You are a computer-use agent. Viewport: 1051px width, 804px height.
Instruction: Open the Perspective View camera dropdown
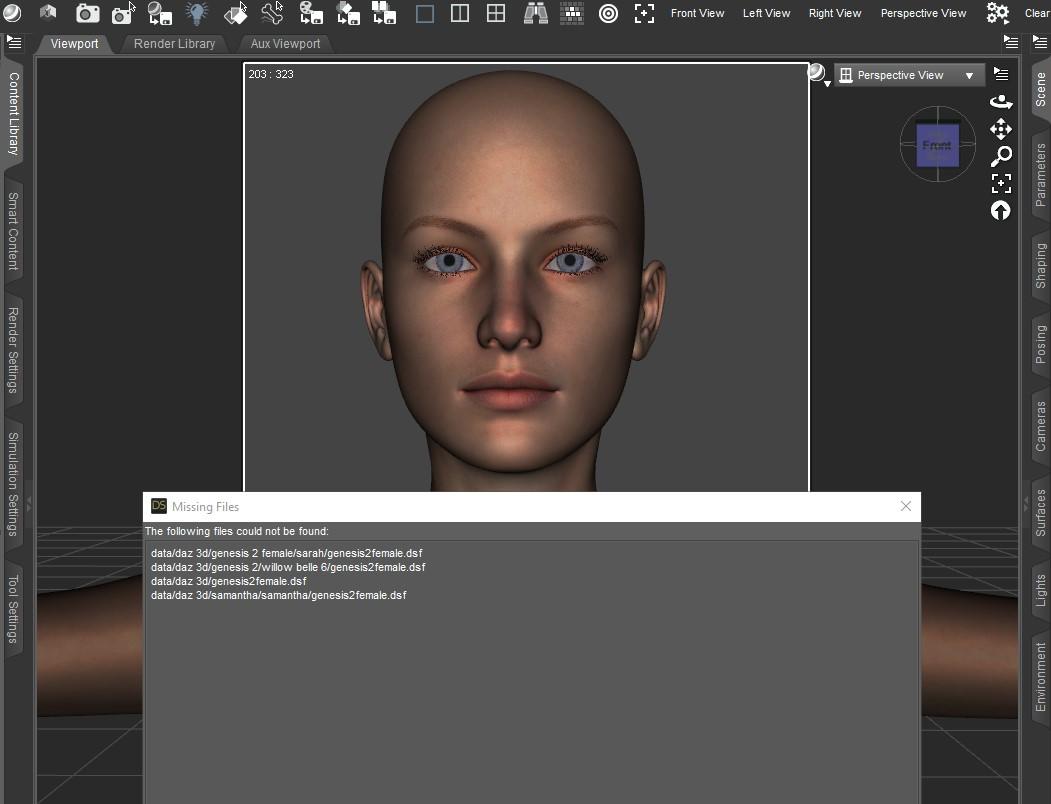pyautogui.click(x=908, y=74)
